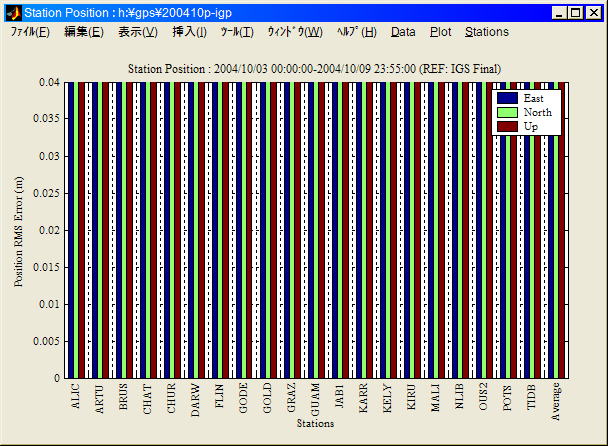Click the Stations x-axis label

(x=315, y=424)
